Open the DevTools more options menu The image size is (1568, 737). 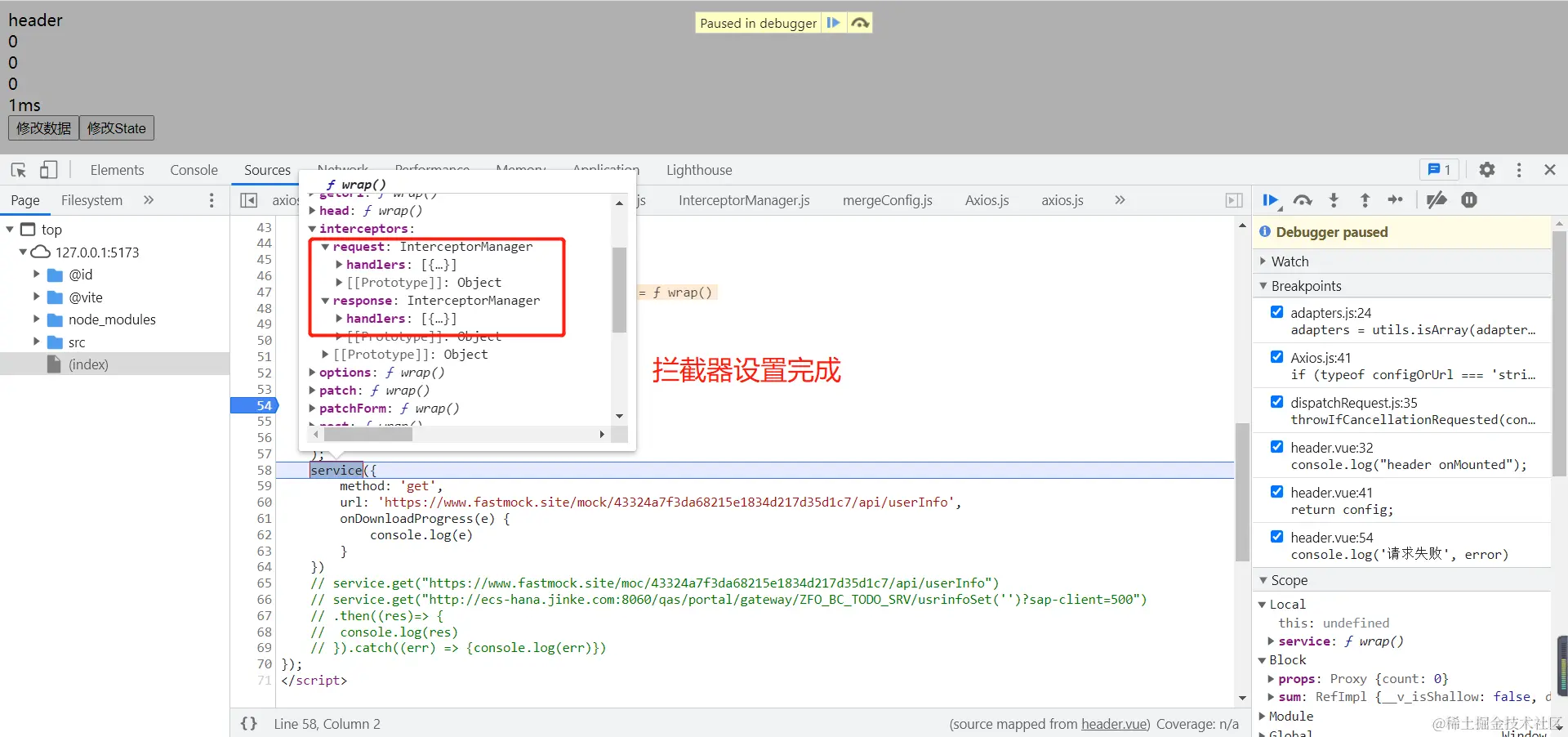[1519, 170]
